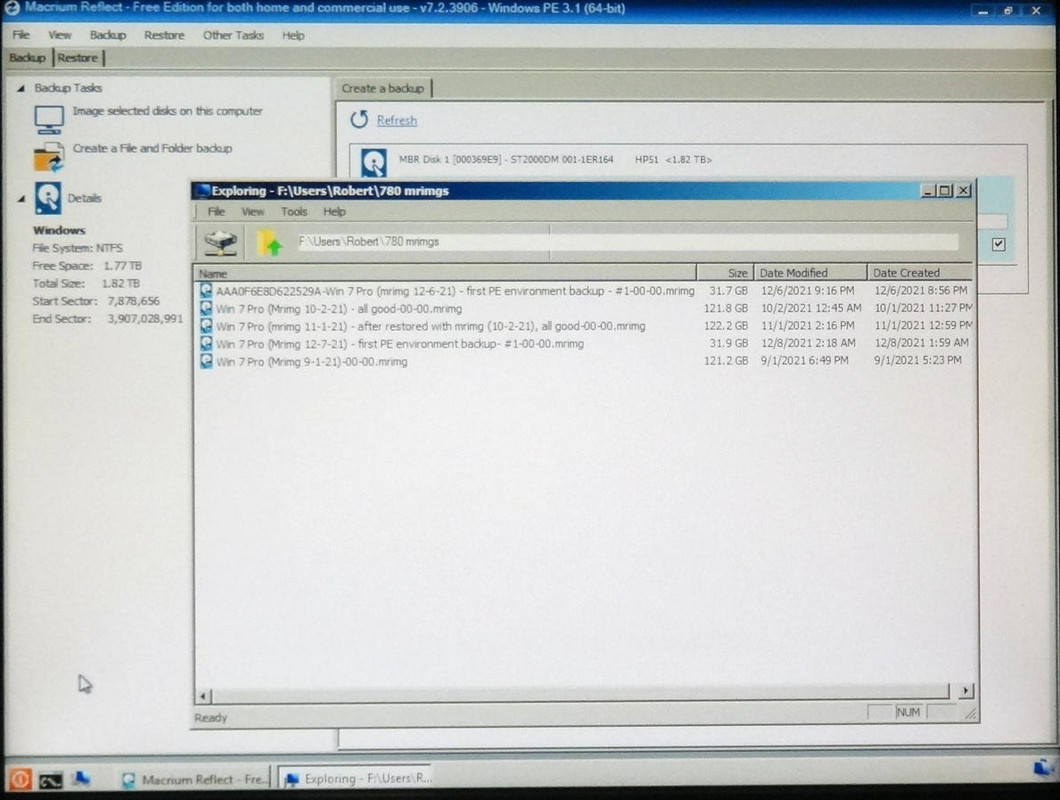Select the Create a backup tab
This screenshot has height=800, width=1060.
(383, 88)
